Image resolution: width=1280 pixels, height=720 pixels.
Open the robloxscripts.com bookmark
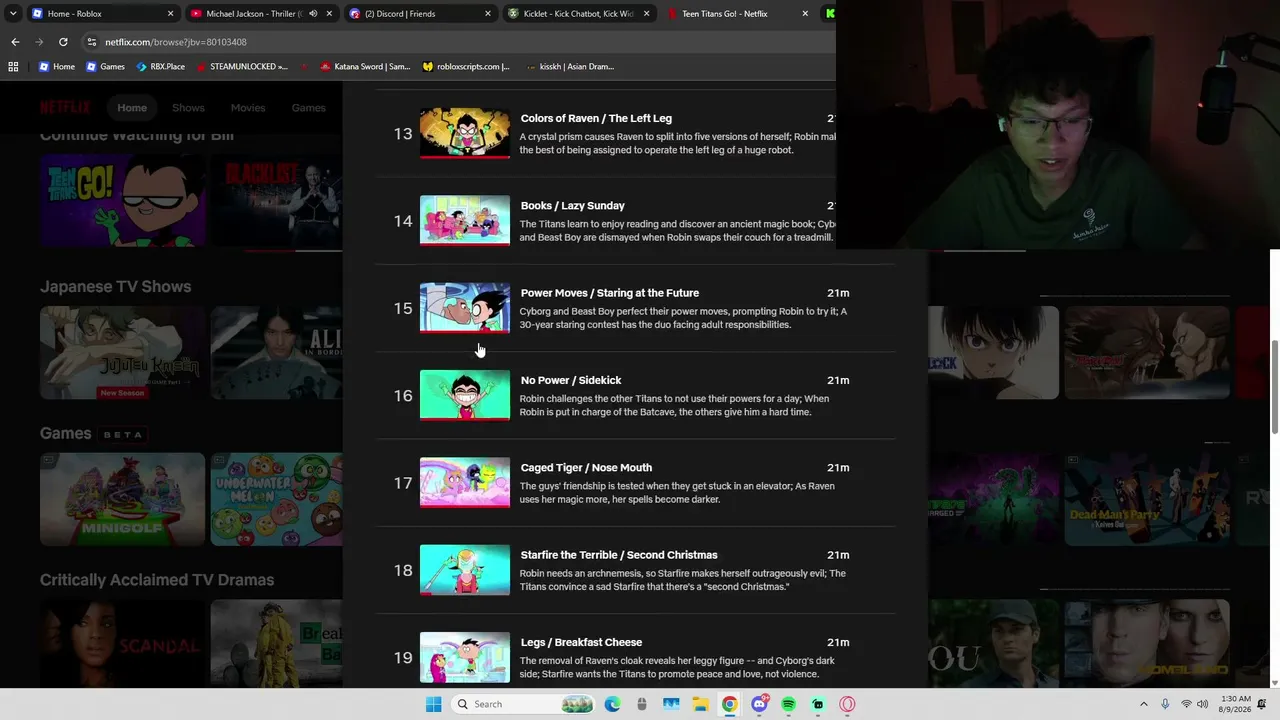click(466, 67)
